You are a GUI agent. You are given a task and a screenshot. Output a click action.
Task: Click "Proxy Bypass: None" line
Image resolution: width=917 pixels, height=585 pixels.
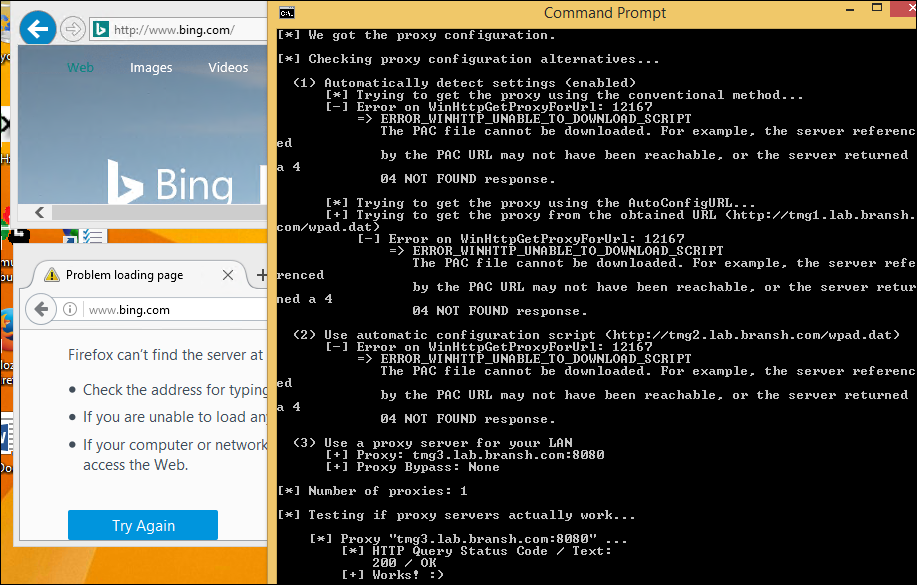pos(412,467)
